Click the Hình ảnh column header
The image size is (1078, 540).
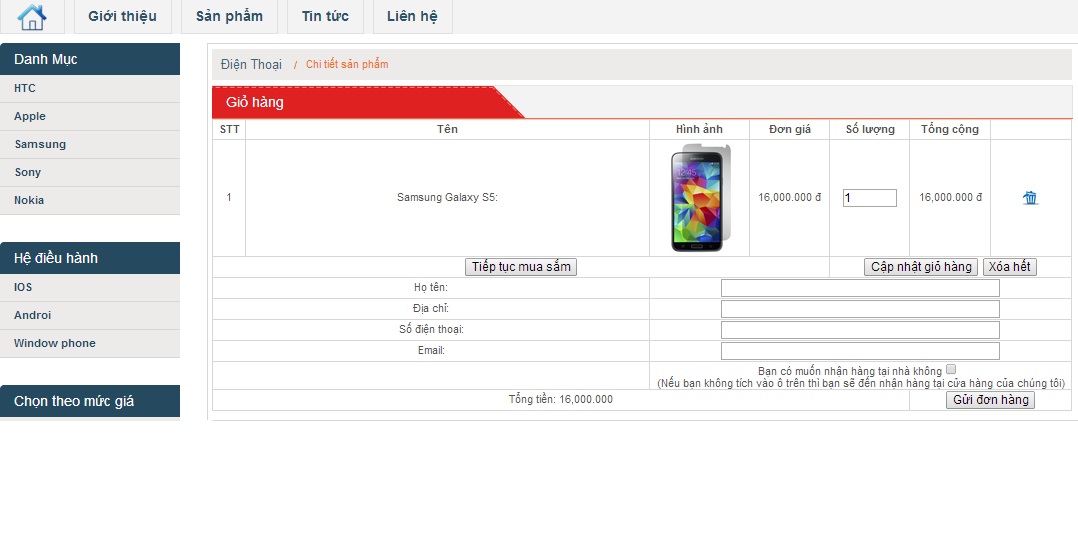coord(699,129)
